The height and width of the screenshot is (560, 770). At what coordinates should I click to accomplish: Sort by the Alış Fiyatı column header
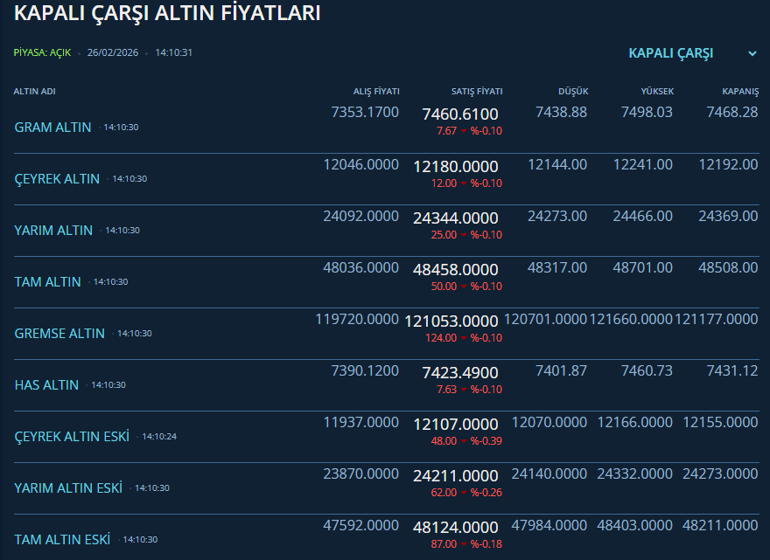[x=376, y=91]
